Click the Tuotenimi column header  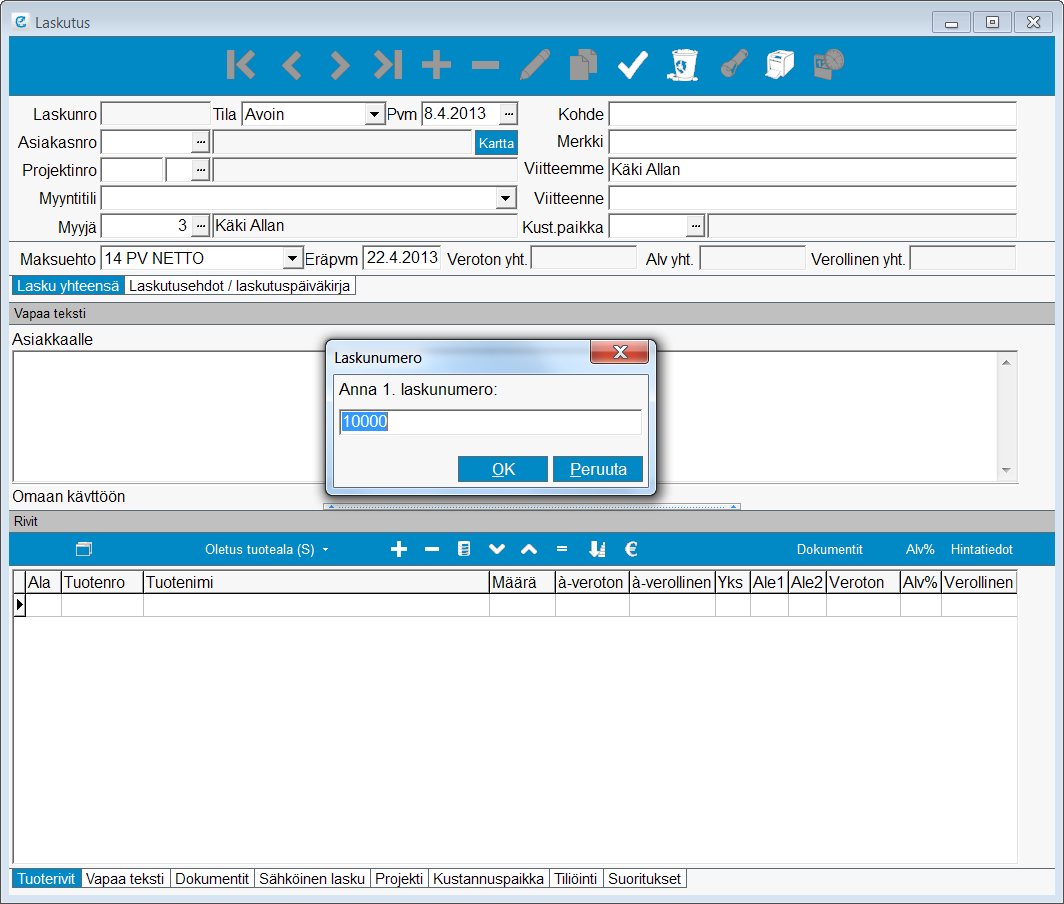tap(316, 582)
